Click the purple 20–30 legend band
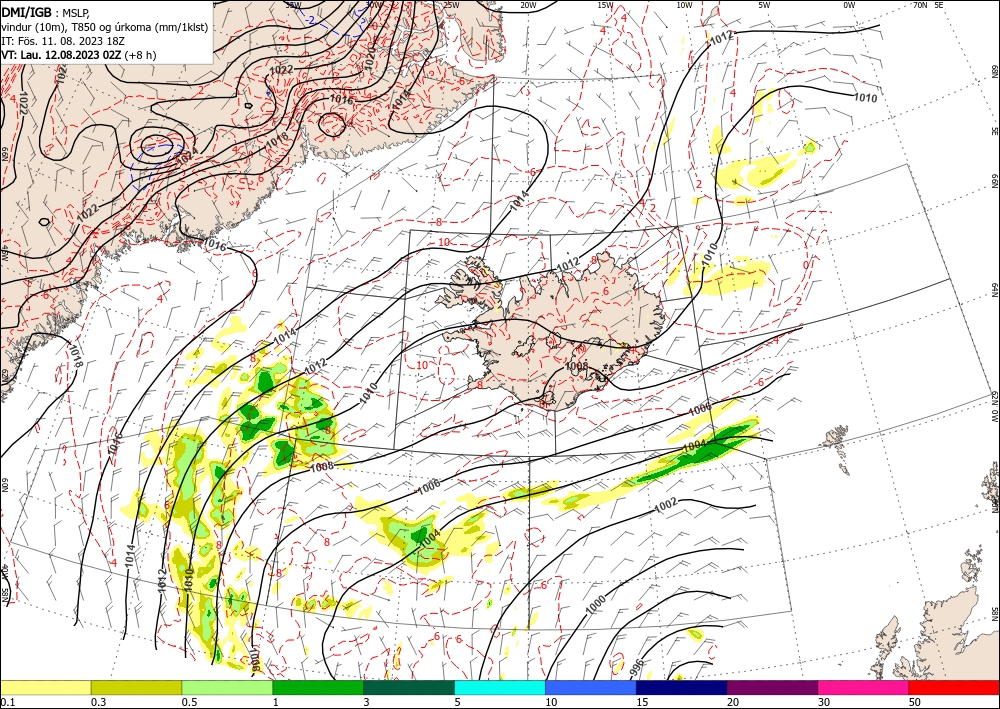 tap(772, 687)
